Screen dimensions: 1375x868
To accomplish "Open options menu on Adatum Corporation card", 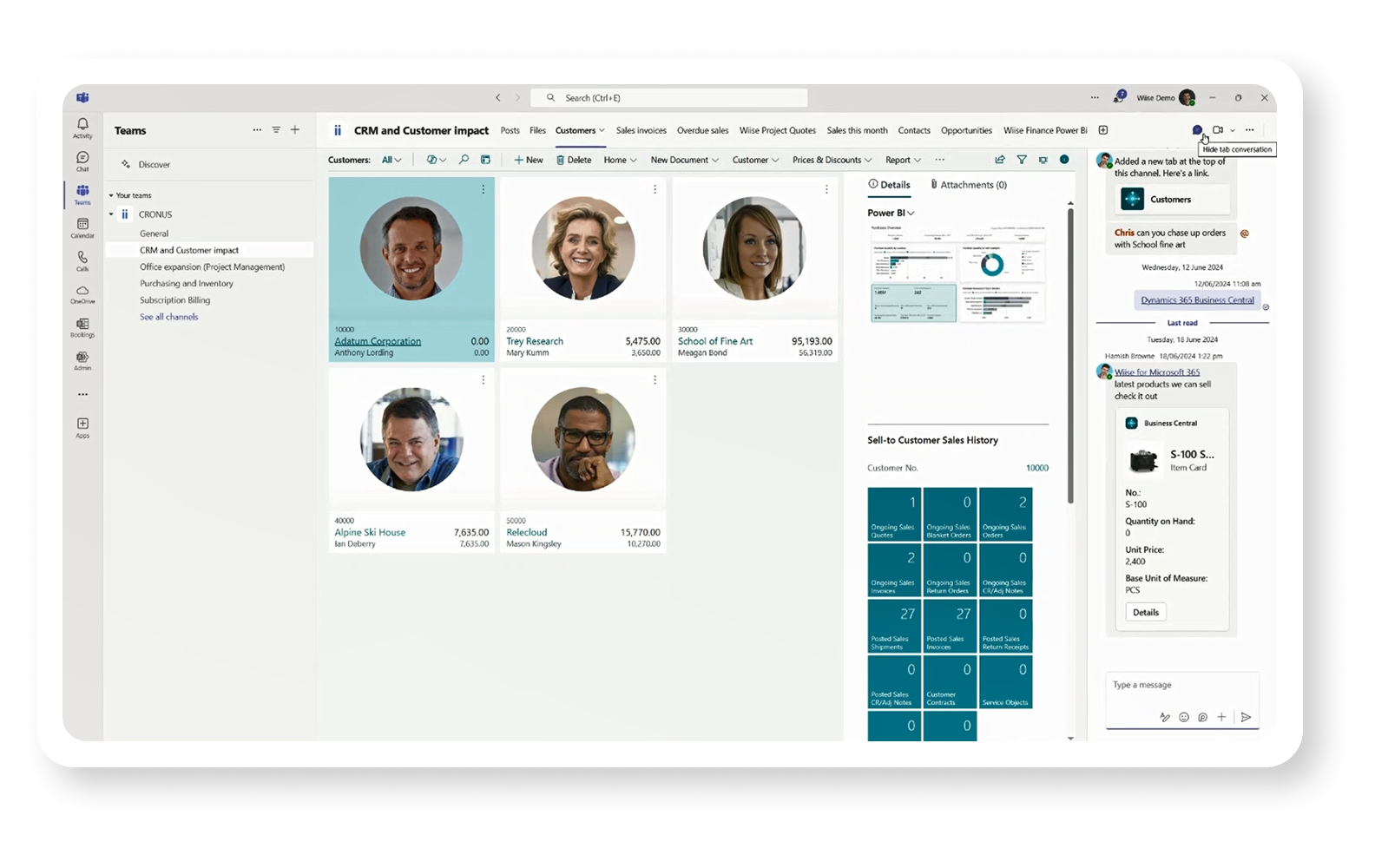I will tap(484, 189).
